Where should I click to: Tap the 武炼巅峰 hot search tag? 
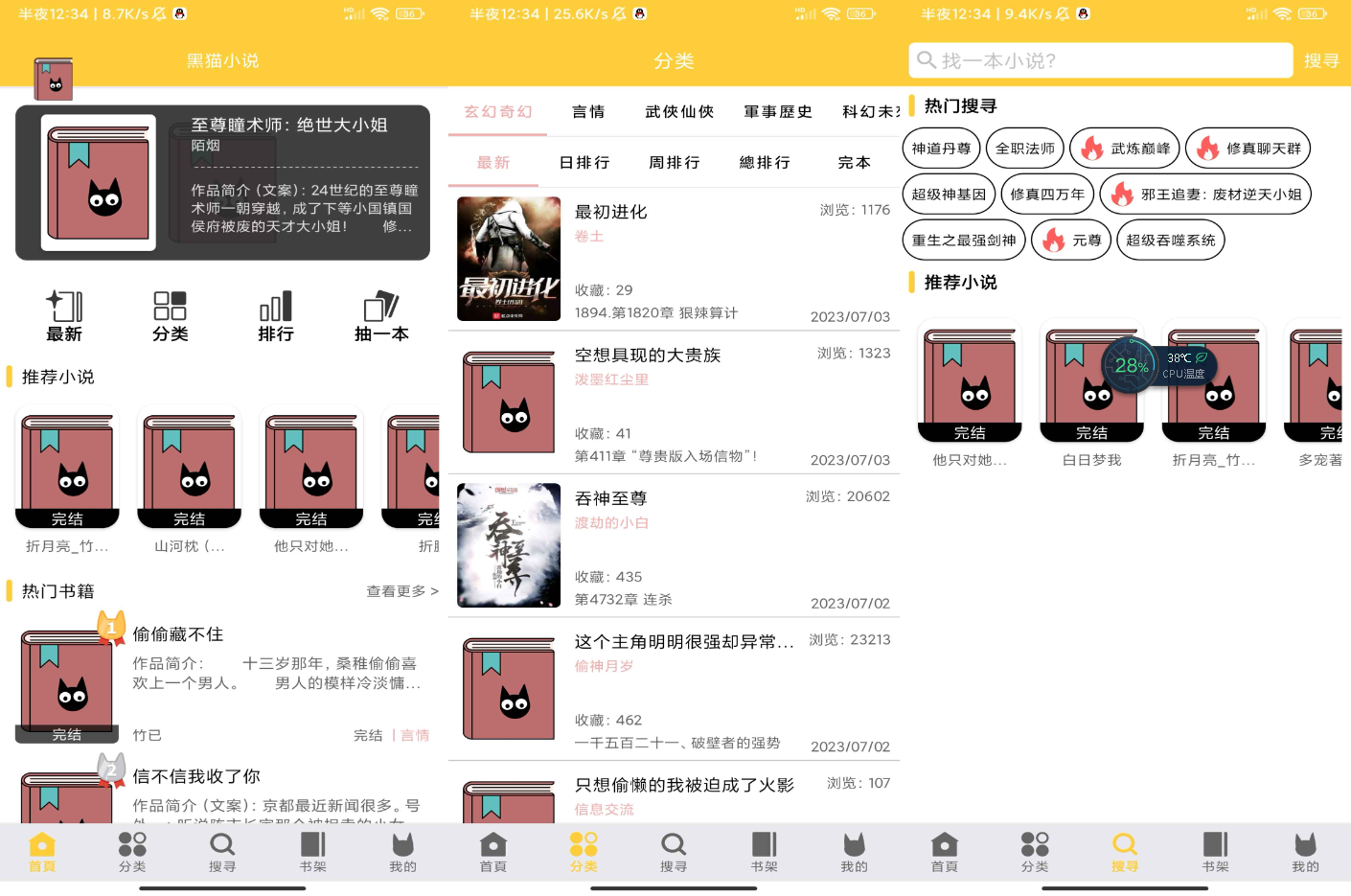[x=1126, y=149]
